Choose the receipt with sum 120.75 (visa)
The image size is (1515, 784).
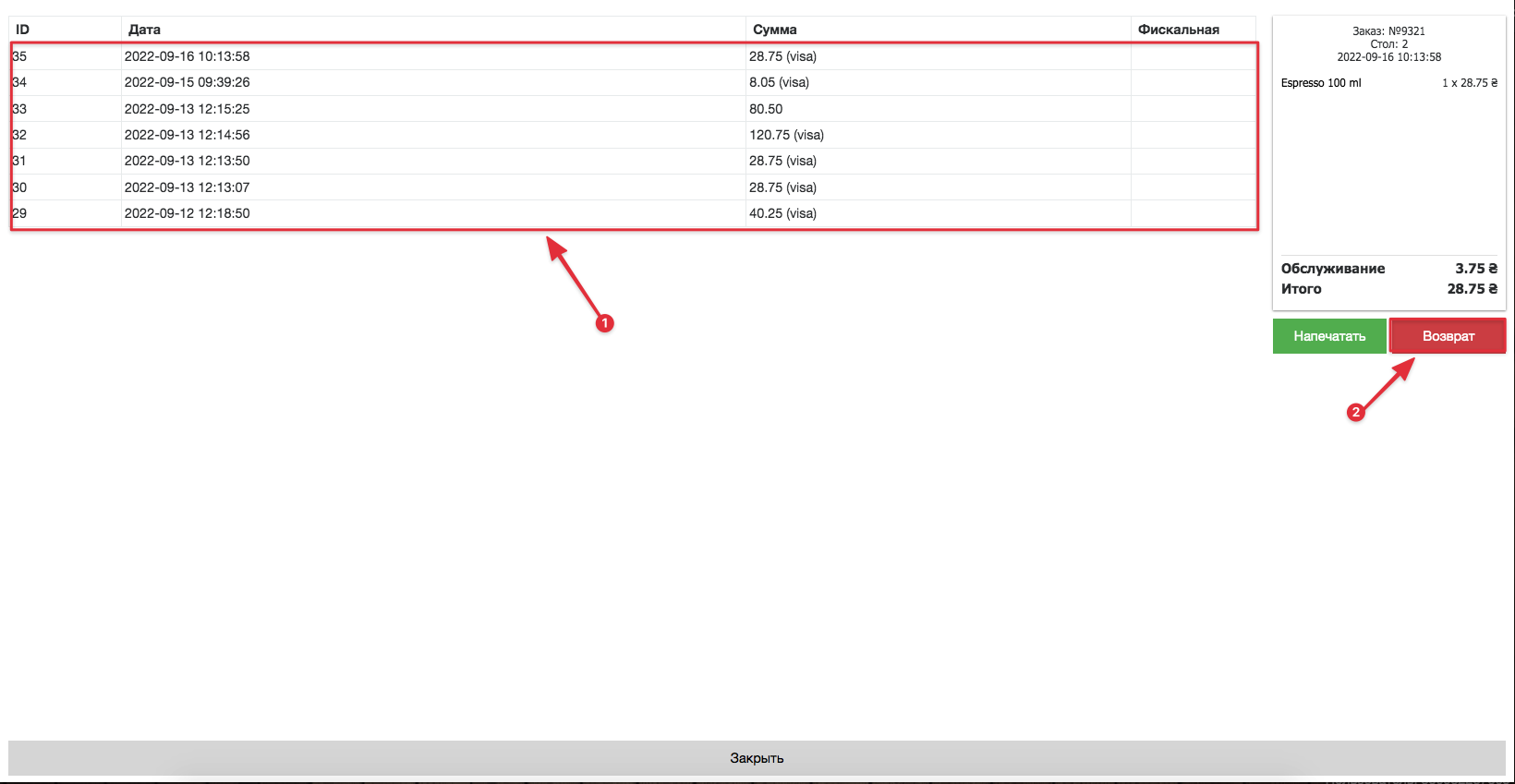coord(786,135)
